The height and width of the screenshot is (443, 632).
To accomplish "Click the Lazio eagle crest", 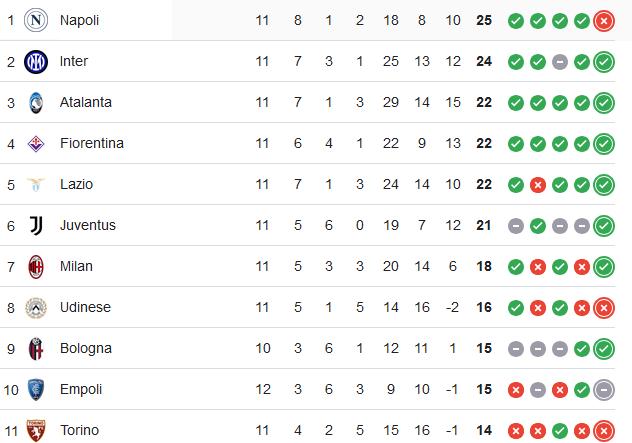I will [x=36, y=185].
